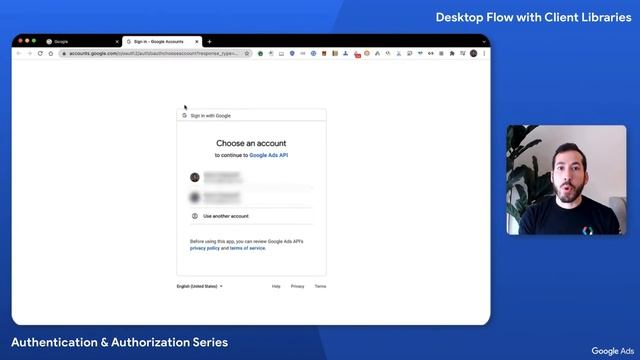Image resolution: width=640 pixels, height=360 pixels.
Task: Reload the Google sign-in page
Action: pos(40,53)
